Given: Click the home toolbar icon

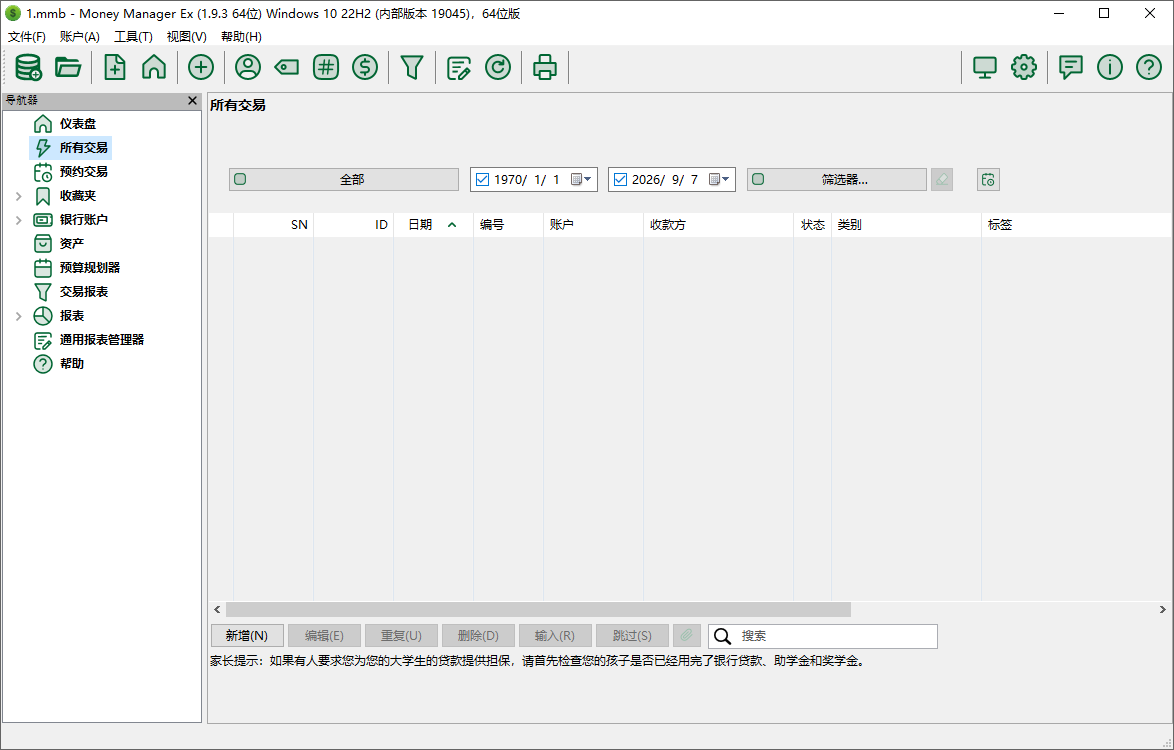Looking at the screenshot, I should [x=154, y=67].
